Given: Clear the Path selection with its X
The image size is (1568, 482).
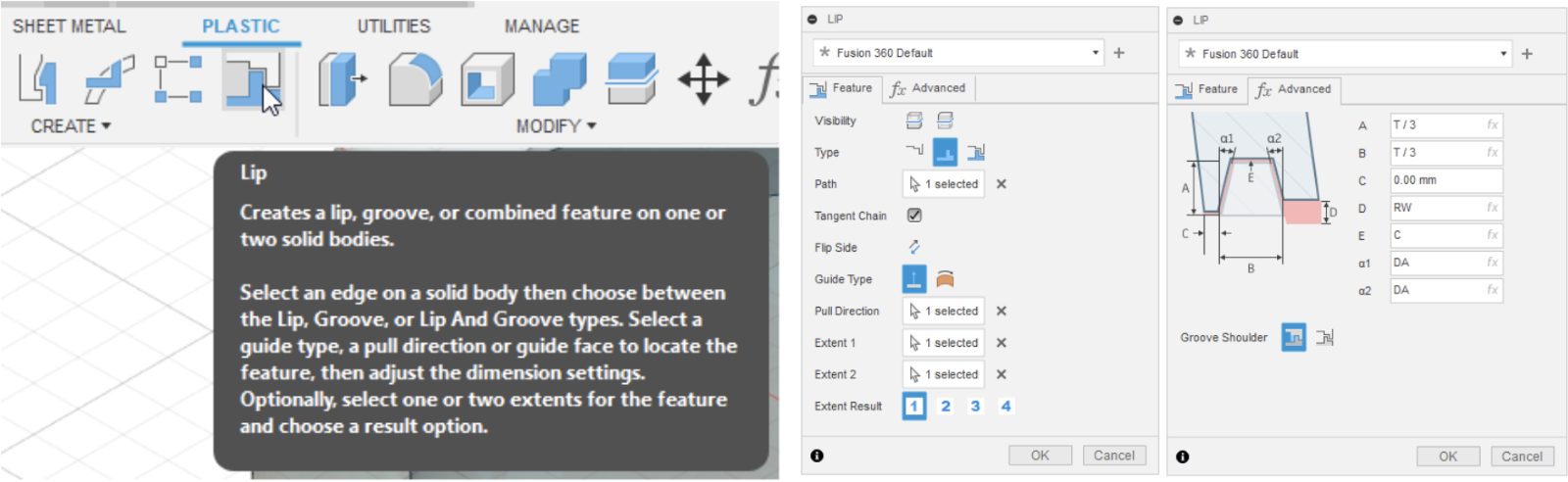Looking at the screenshot, I should click(1002, 184).
